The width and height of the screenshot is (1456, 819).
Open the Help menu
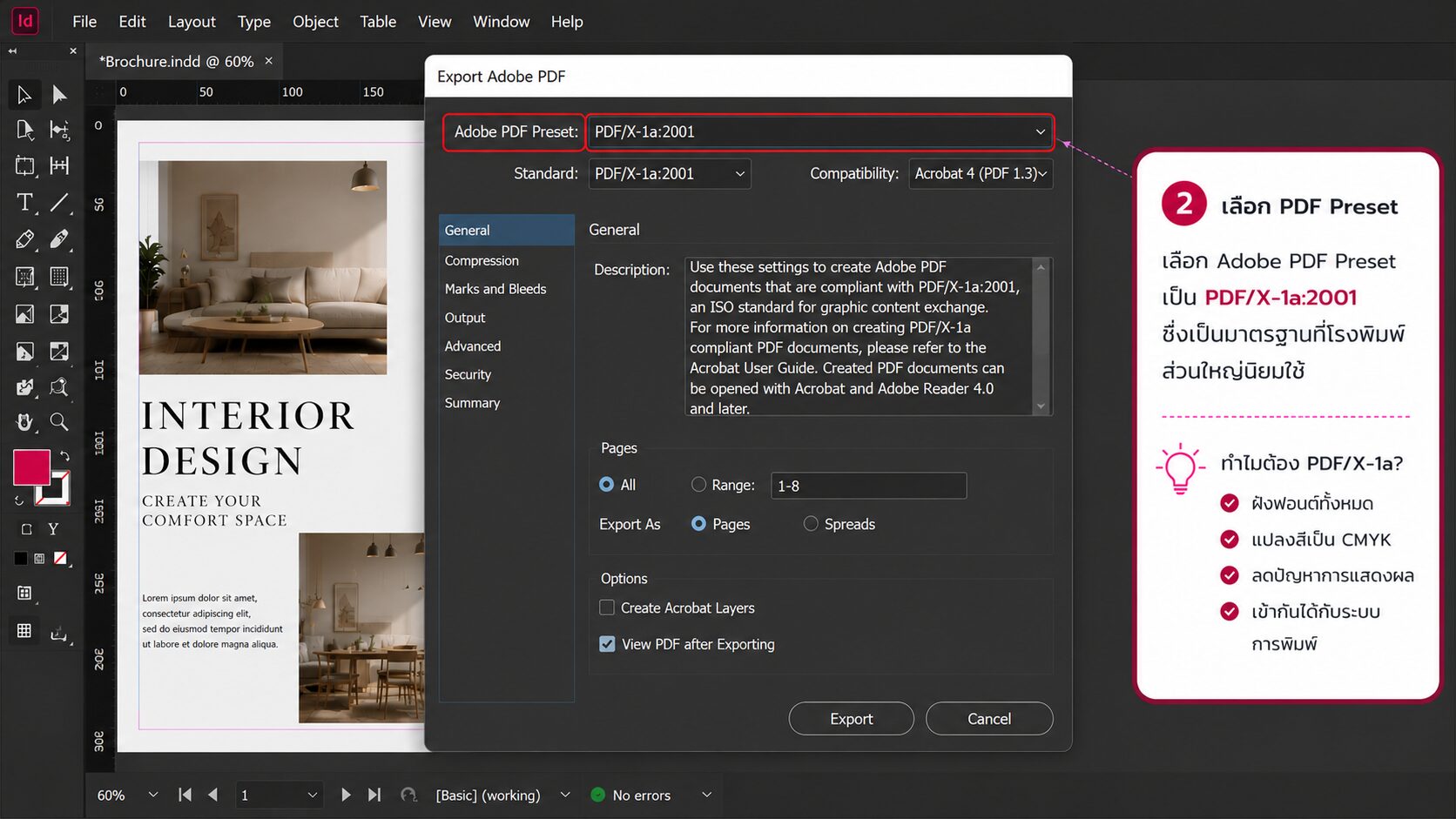[567, 22]
